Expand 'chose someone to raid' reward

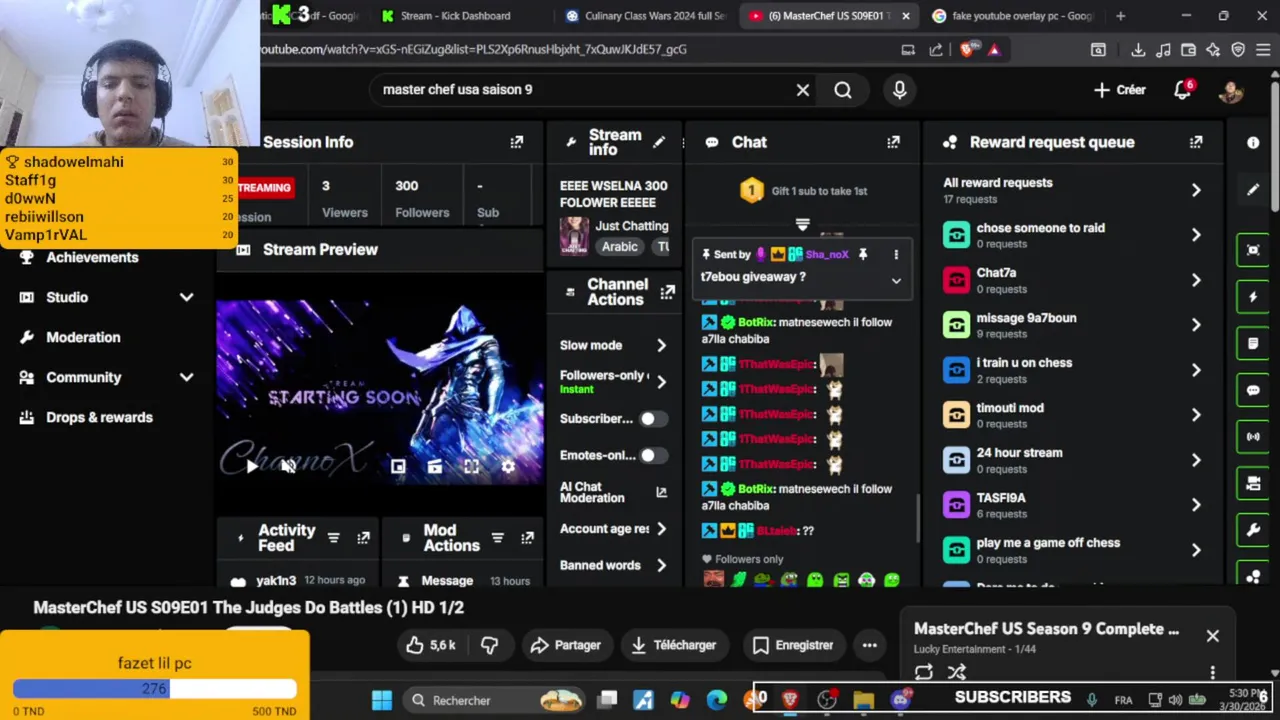coord(1196,235)
